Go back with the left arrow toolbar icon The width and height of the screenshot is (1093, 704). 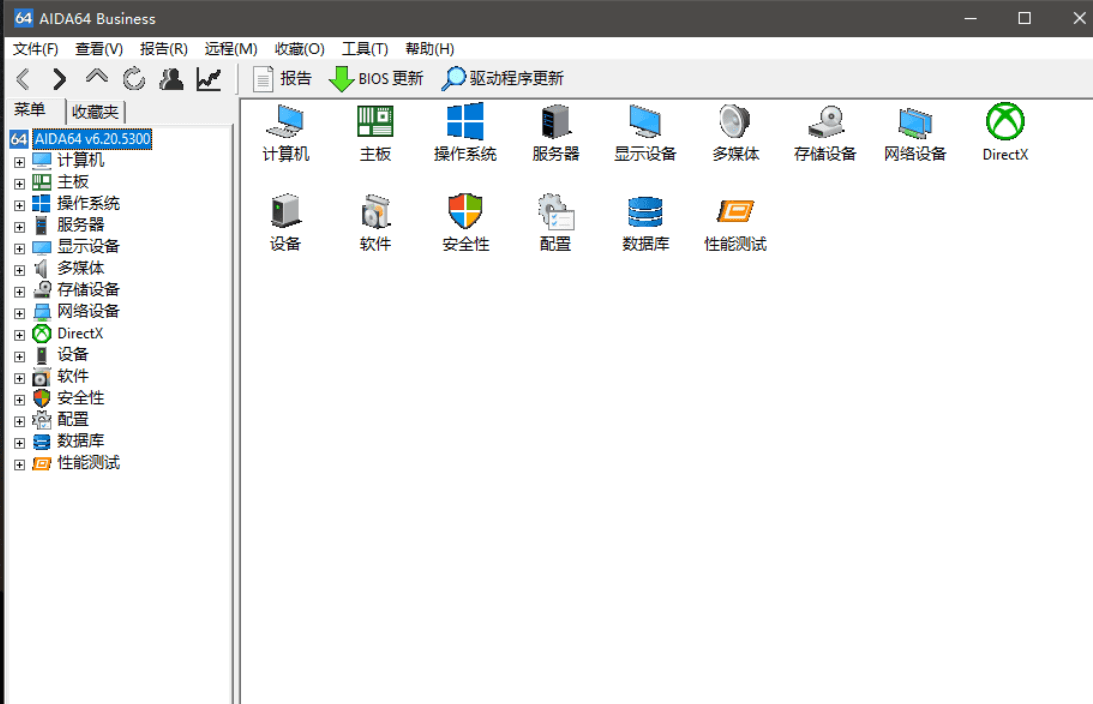(x=23, y=79)
